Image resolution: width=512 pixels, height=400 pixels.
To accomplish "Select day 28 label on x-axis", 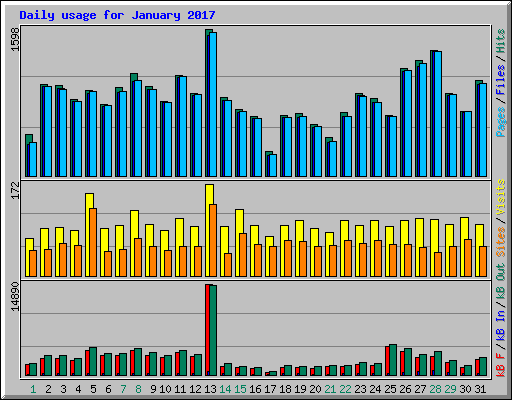I will click(x=435, y=389).
